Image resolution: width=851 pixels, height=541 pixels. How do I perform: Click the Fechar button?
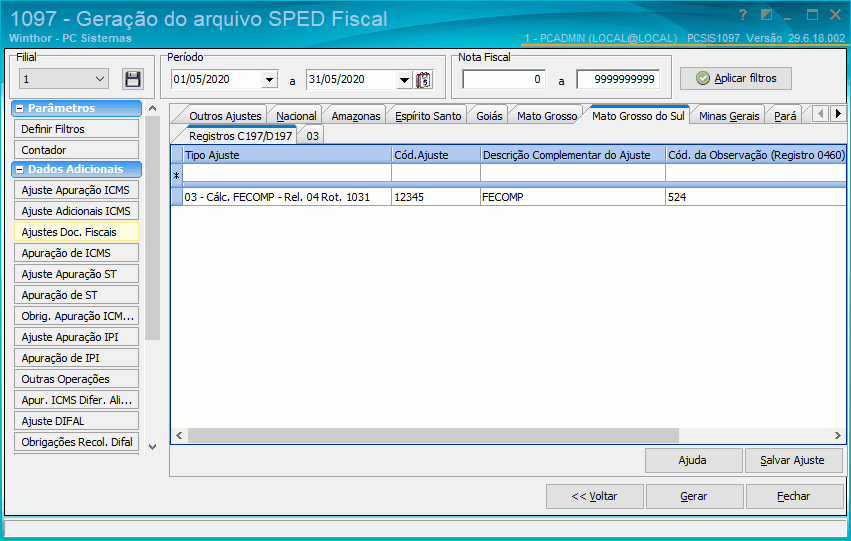click(794, 496)
